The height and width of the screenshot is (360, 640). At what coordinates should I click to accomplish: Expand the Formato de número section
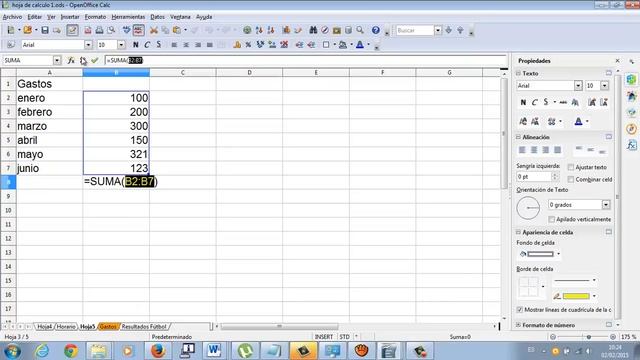518,325
